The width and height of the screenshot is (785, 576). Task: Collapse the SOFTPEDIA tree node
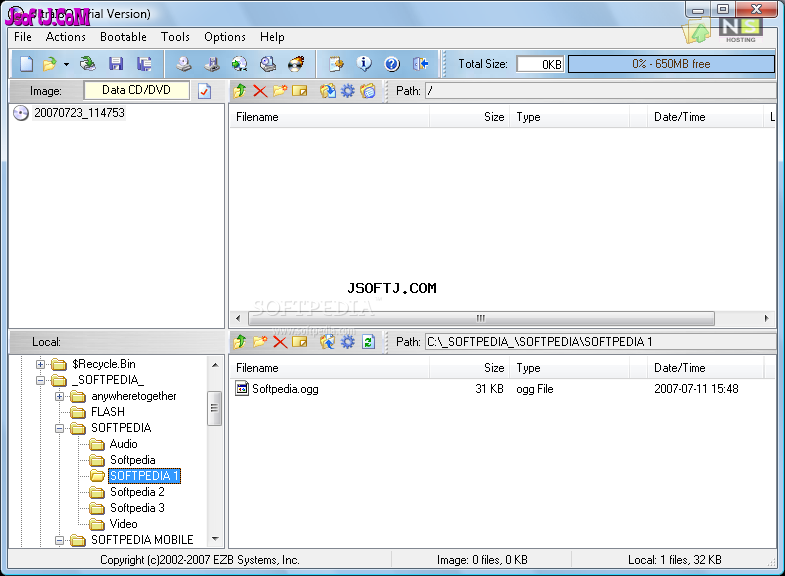[59, 428]
